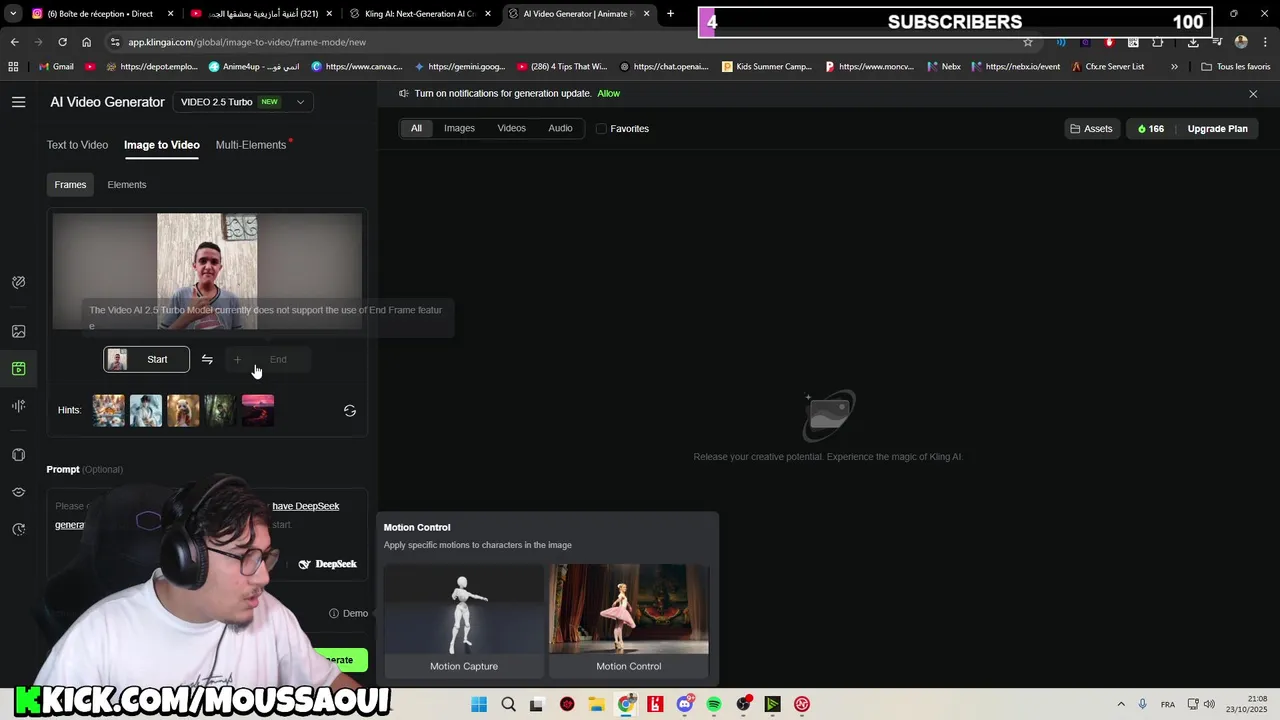1280x720 pixels.
Task: Click the have DeepSeek link in prompt
Action: pos(306,506)
